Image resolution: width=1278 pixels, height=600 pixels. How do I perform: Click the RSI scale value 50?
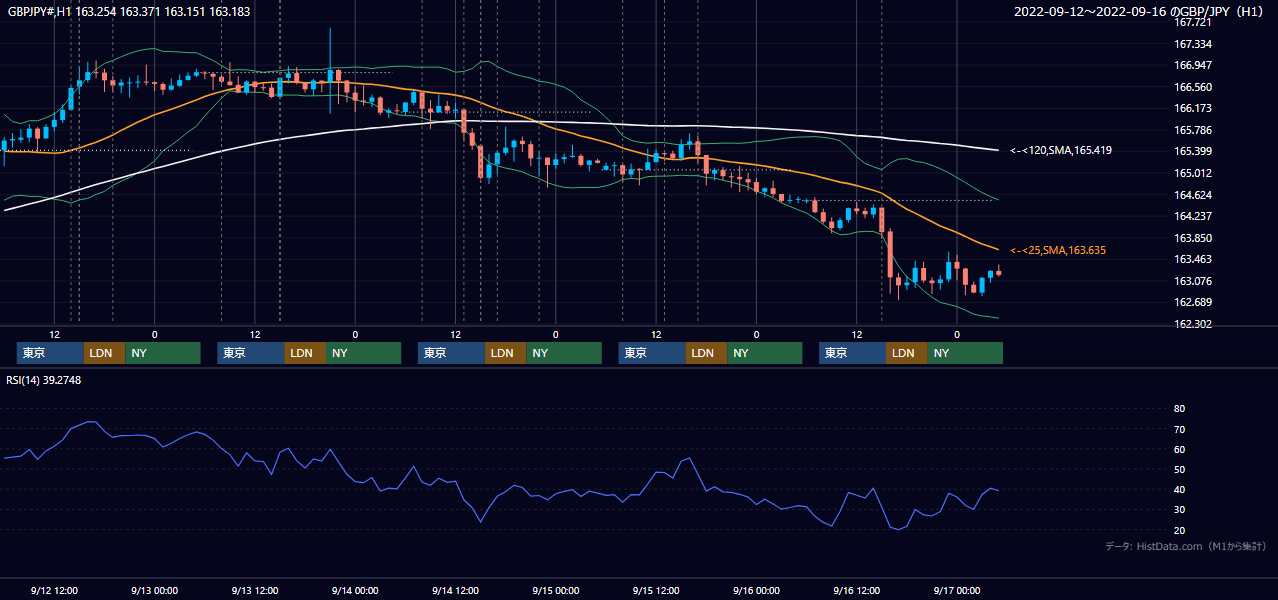(1179, 469)
